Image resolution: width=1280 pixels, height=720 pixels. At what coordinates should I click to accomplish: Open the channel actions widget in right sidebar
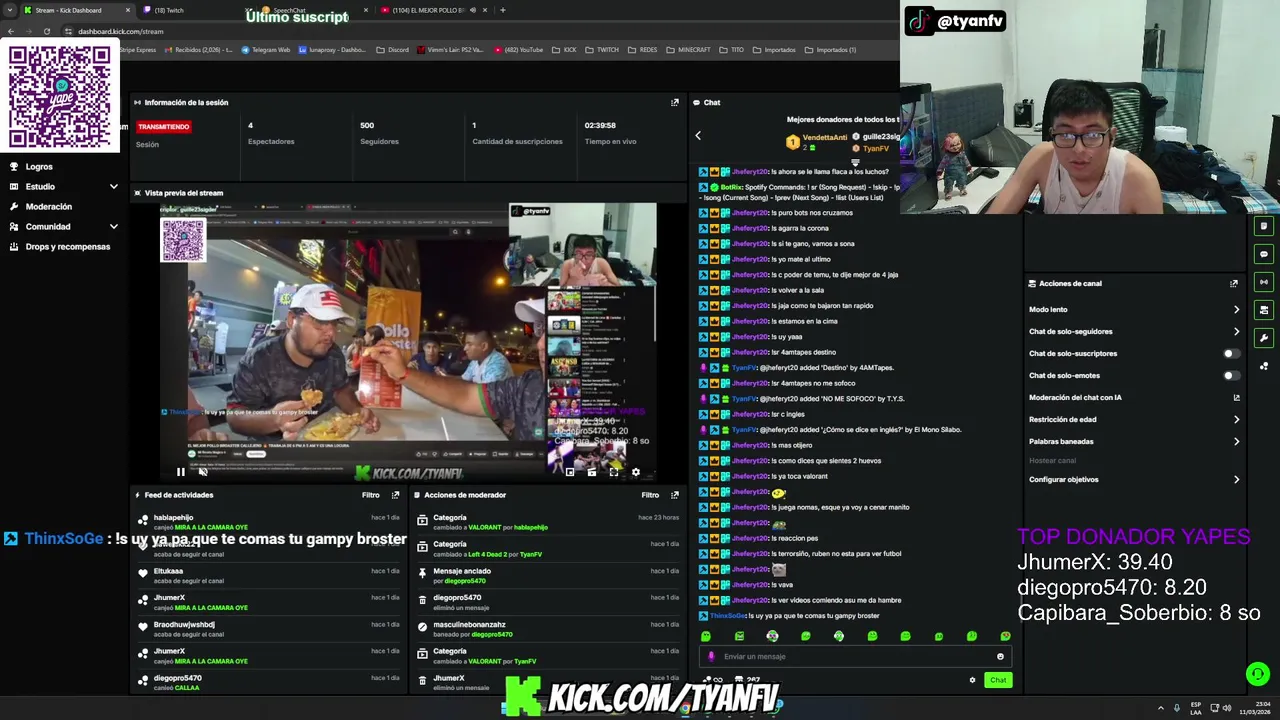coord(1264,310)
